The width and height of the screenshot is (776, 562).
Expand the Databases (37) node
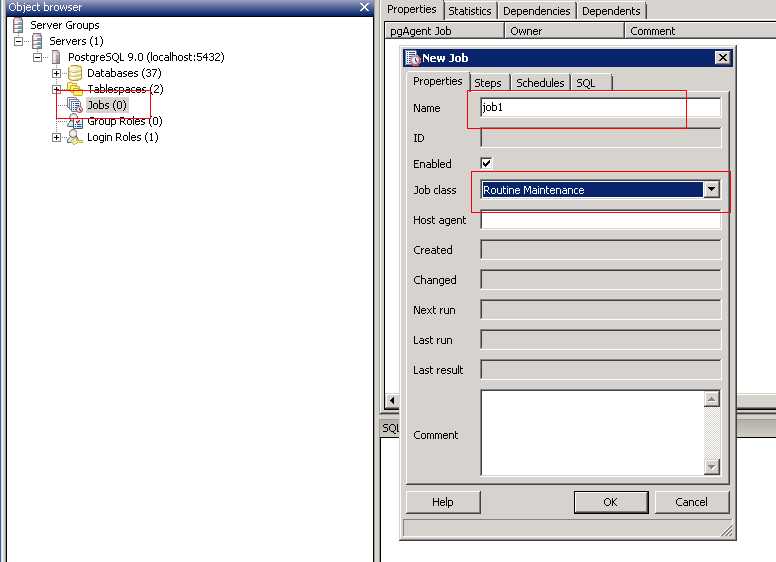click(x=56, y=73)
